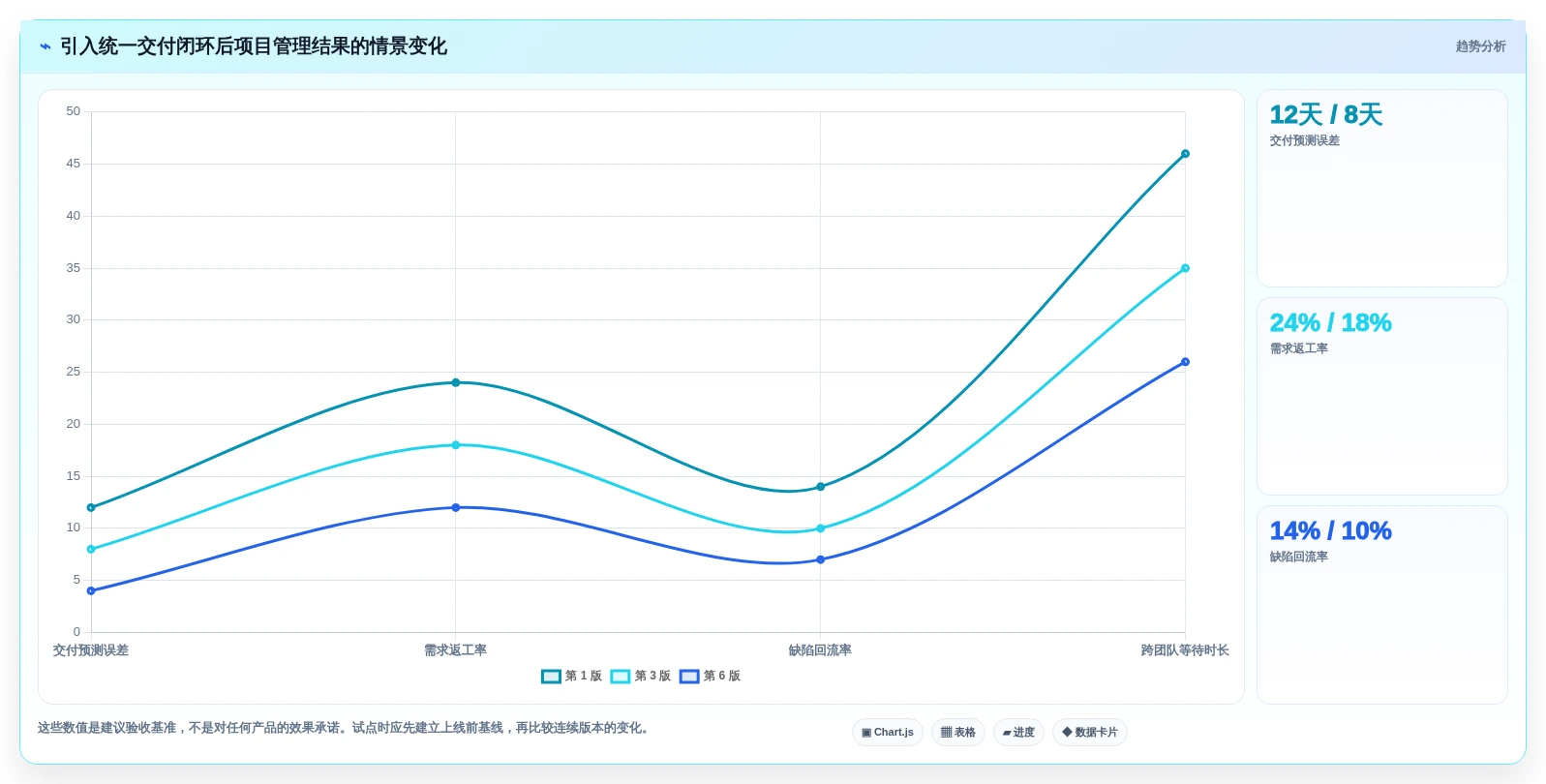Image resolution: width=1546 pixels, height=784 pixels.
Task: Click the 第 3 版 point at 交付预测误差
Action: coord(91,549)
